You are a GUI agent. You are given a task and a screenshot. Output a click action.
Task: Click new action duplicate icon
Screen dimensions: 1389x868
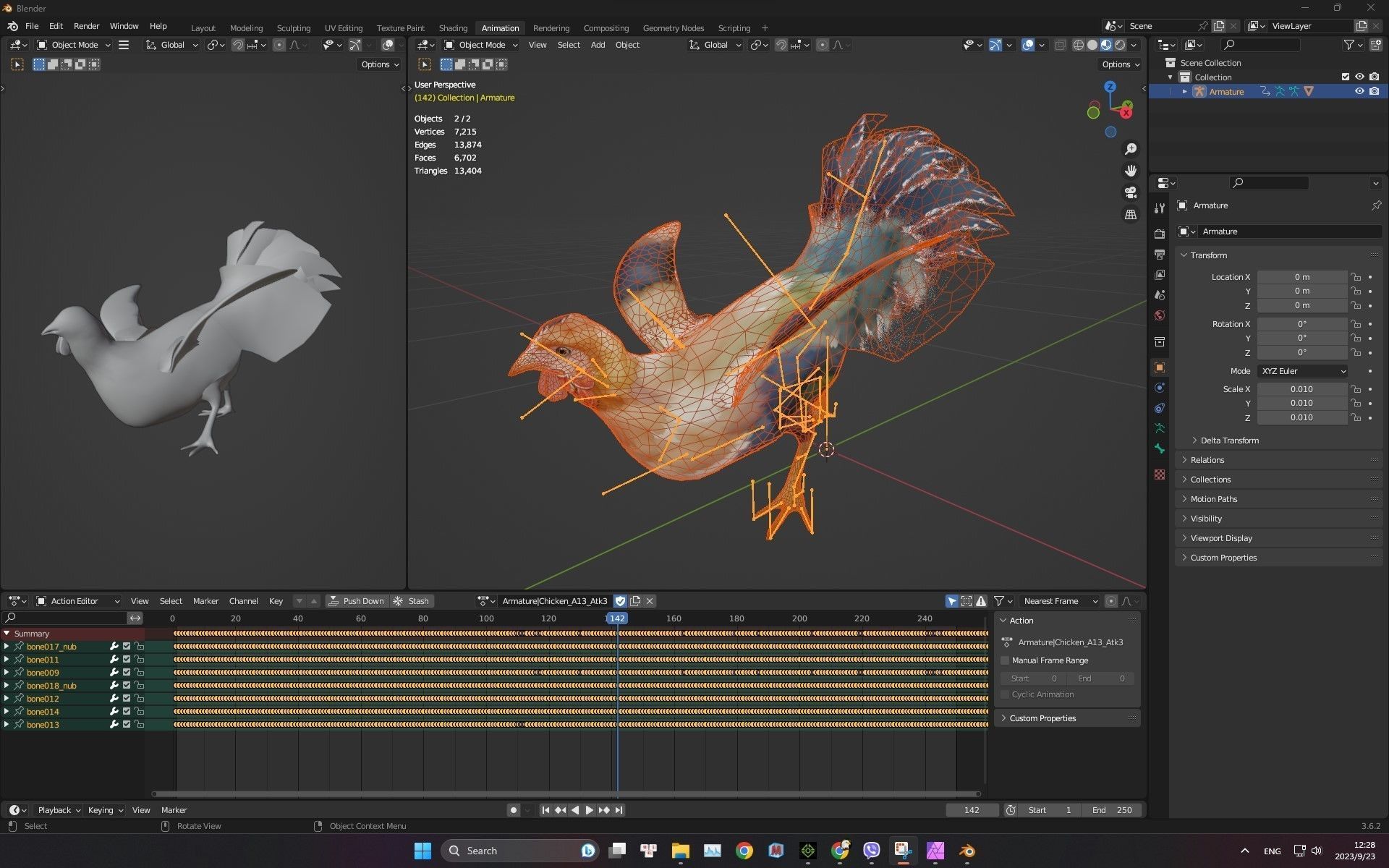pyautogui.click(x=635, y=601)
